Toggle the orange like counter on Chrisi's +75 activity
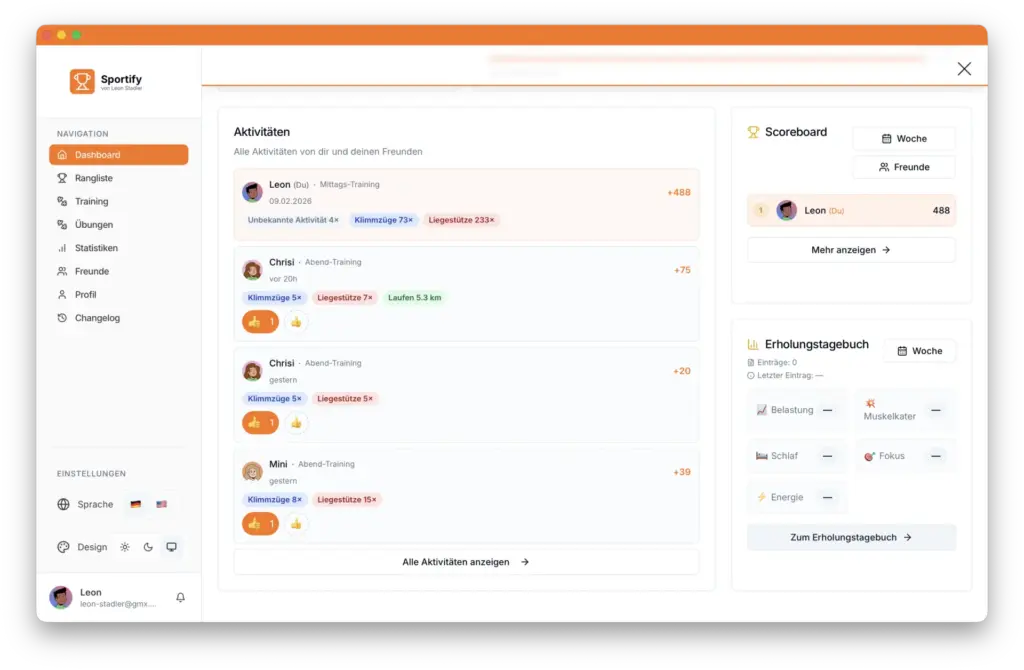The width and height of the screenshot is (1024, 670). tap(261, 322)
